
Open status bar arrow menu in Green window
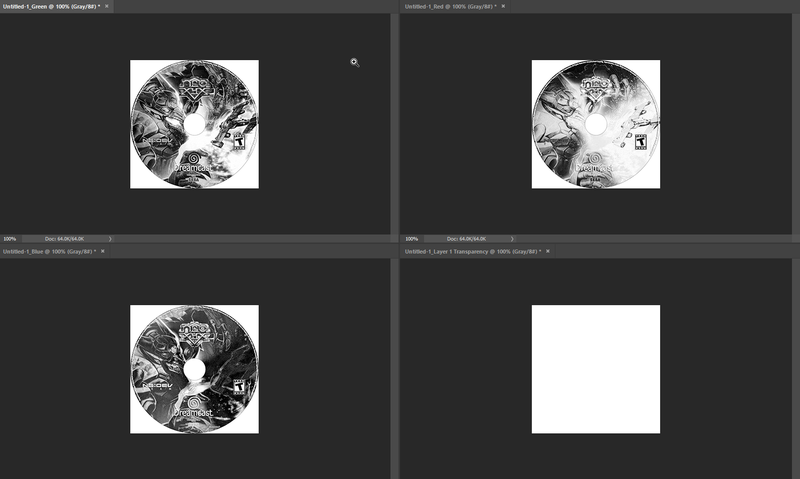pos(110,239)
